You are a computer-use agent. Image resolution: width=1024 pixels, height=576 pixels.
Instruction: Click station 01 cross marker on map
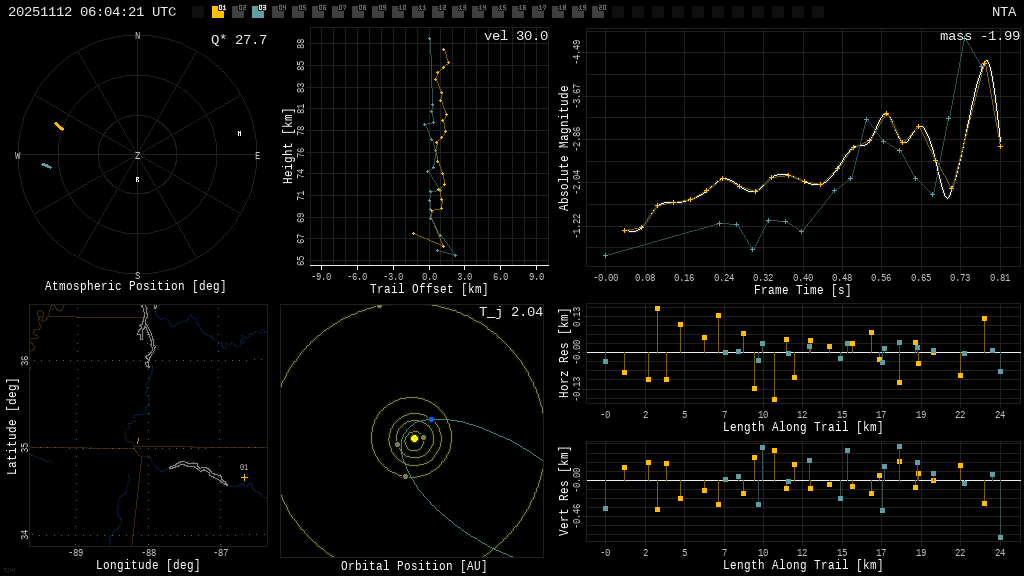click(244, 477)
